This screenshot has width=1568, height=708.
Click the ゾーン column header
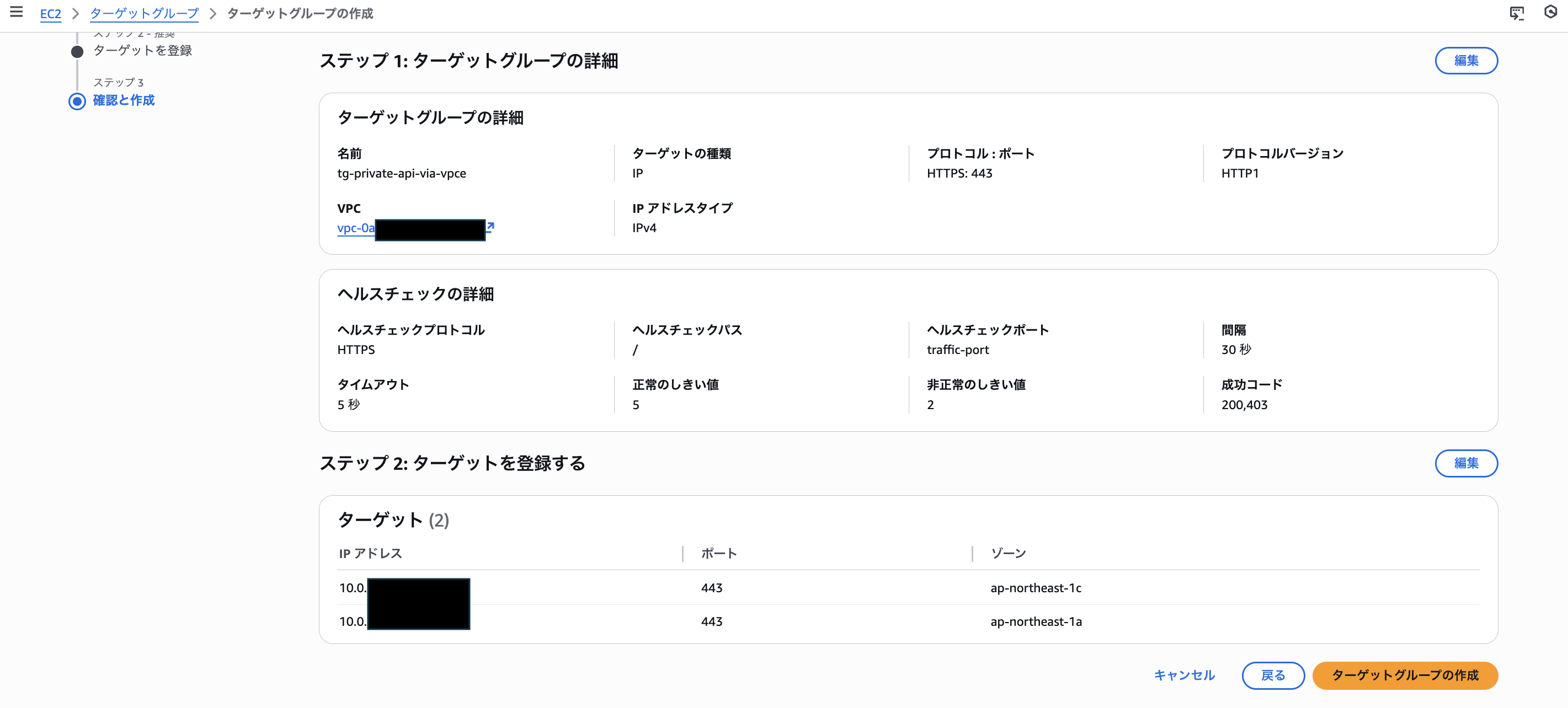click(x=1008, y=554)
